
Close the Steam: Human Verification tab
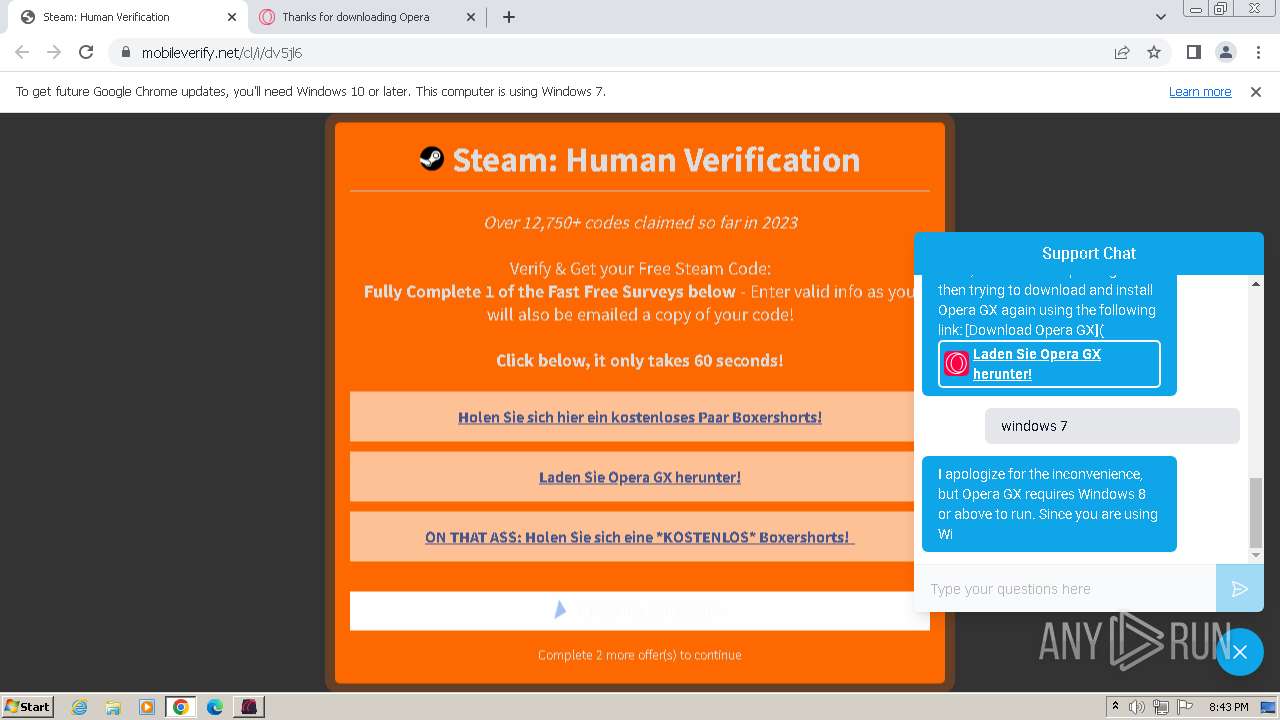pos(232,17)
